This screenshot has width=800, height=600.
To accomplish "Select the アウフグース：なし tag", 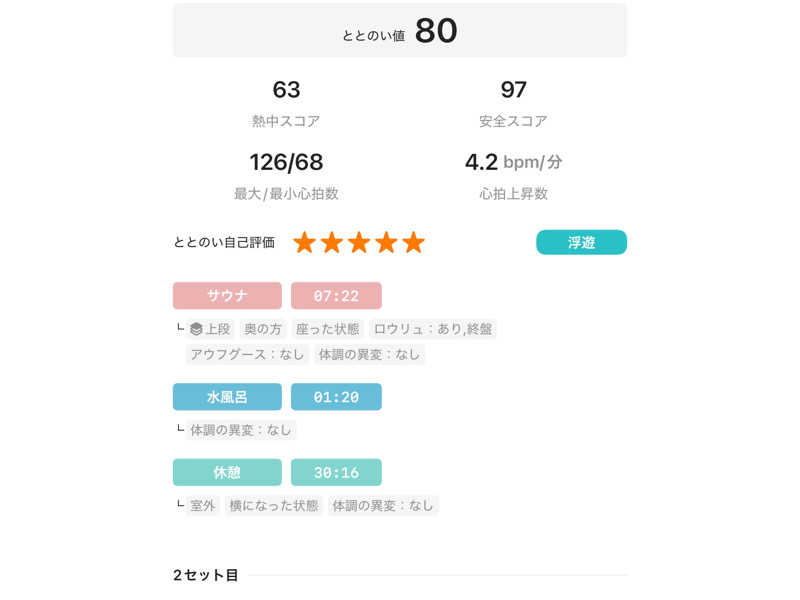I will pos(247,354).
